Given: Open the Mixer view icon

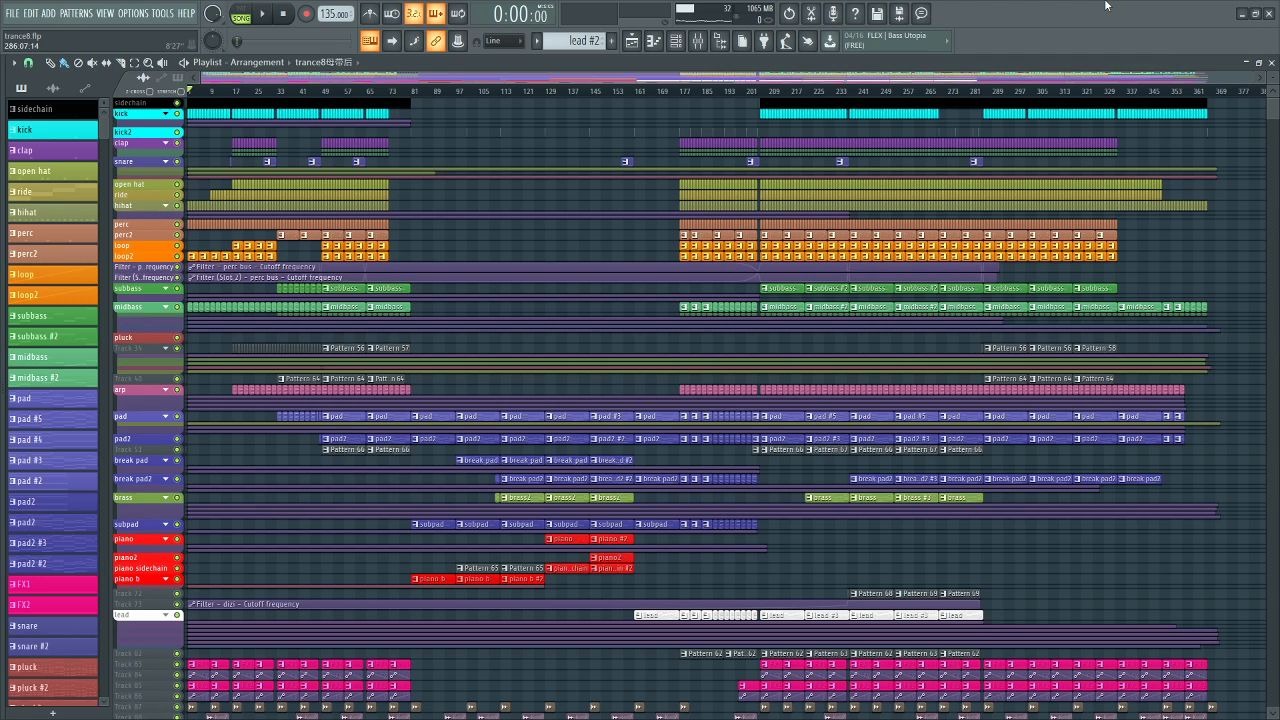Looking at the screenshot, I should pos(697,41).
